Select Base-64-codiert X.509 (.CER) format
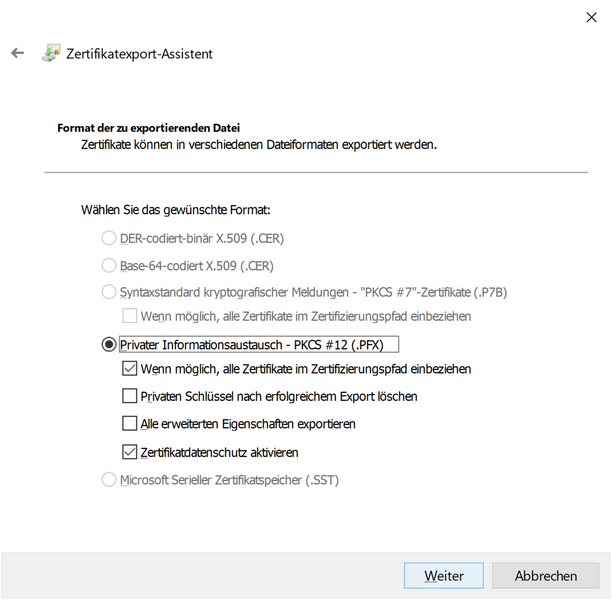 point(109,265)
